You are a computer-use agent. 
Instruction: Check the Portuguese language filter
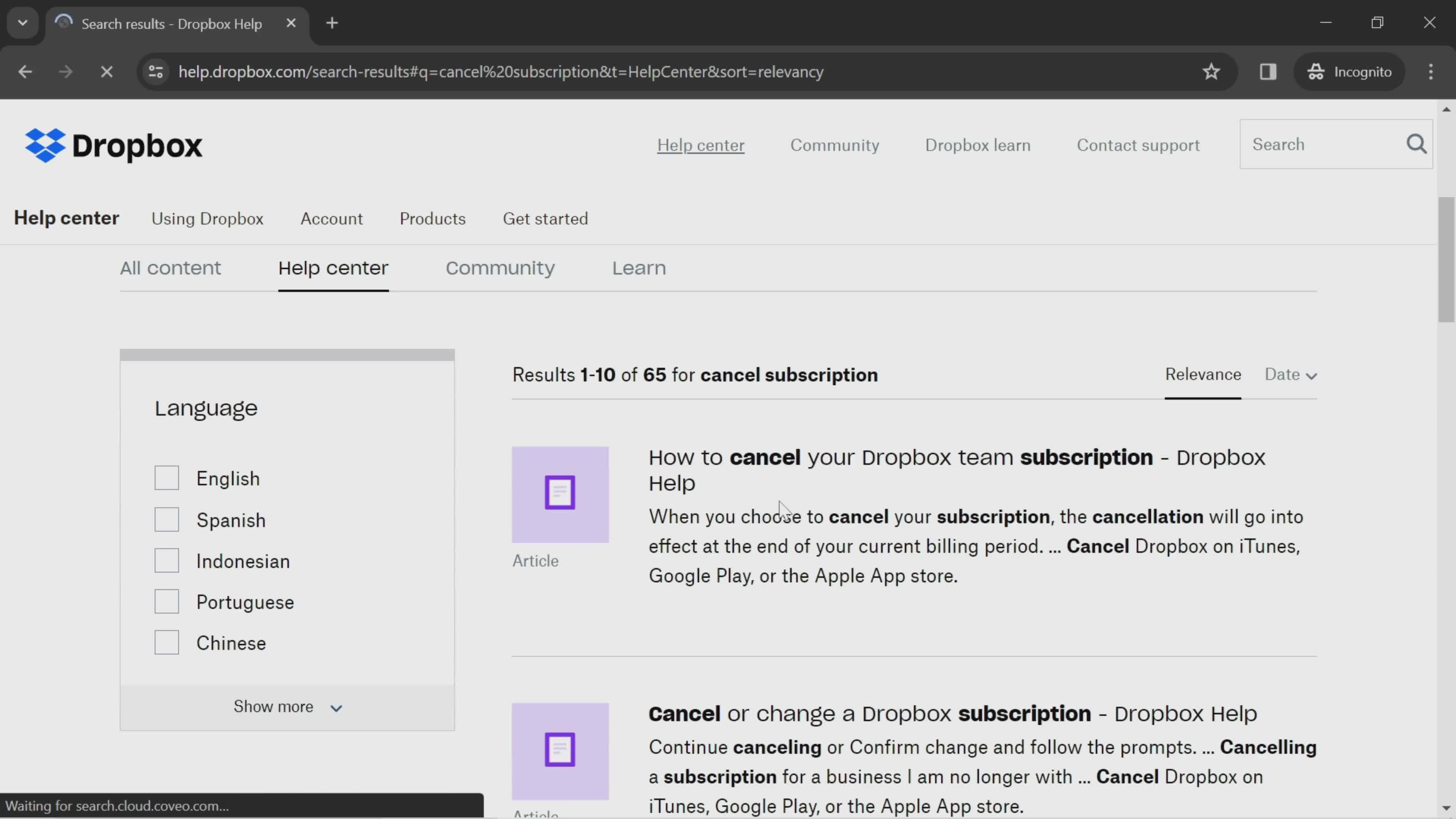167,602
